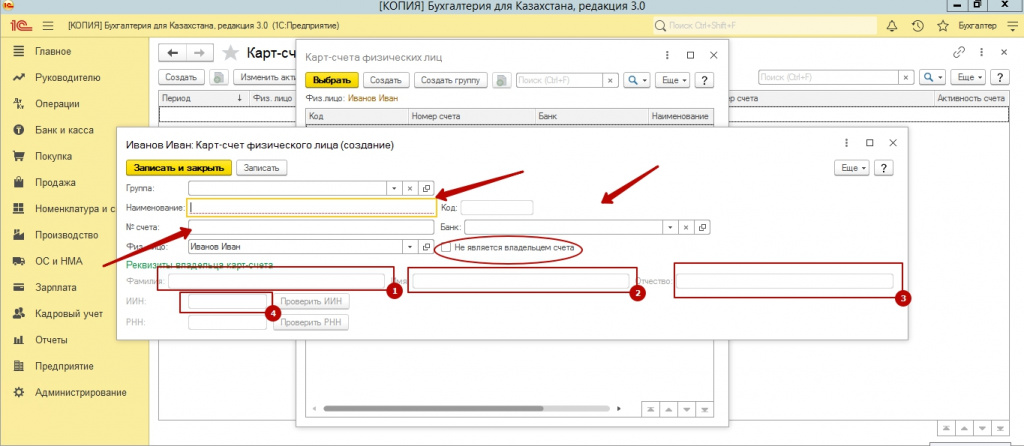The image size is (1024, 446).
Task: Open Еще menu in Карт-счета физических лиц window
Action: click(x=672, y=80)
